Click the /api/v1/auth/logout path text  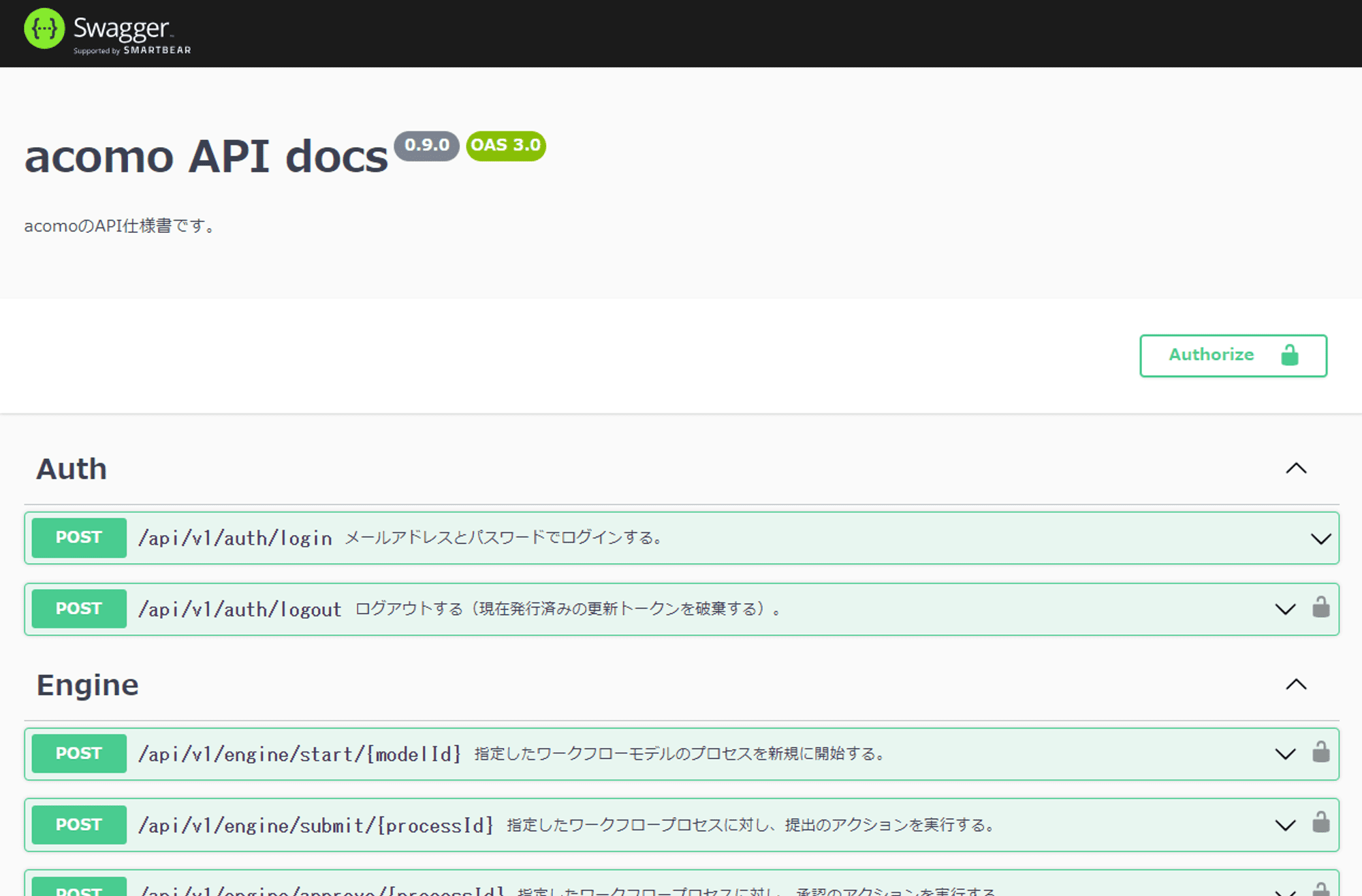[240, 609]
